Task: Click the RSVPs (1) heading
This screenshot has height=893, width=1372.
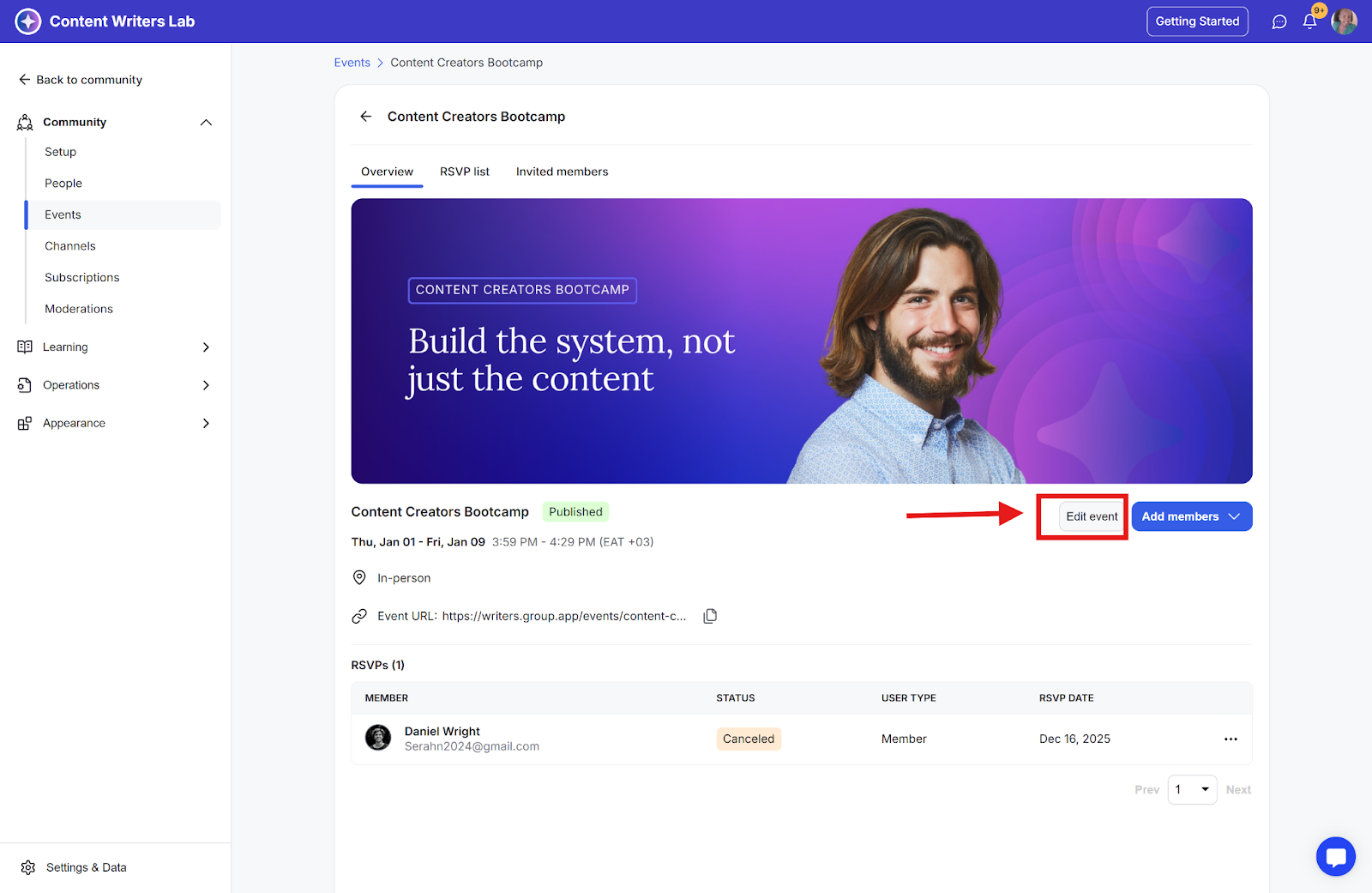Action: point(378,665)
